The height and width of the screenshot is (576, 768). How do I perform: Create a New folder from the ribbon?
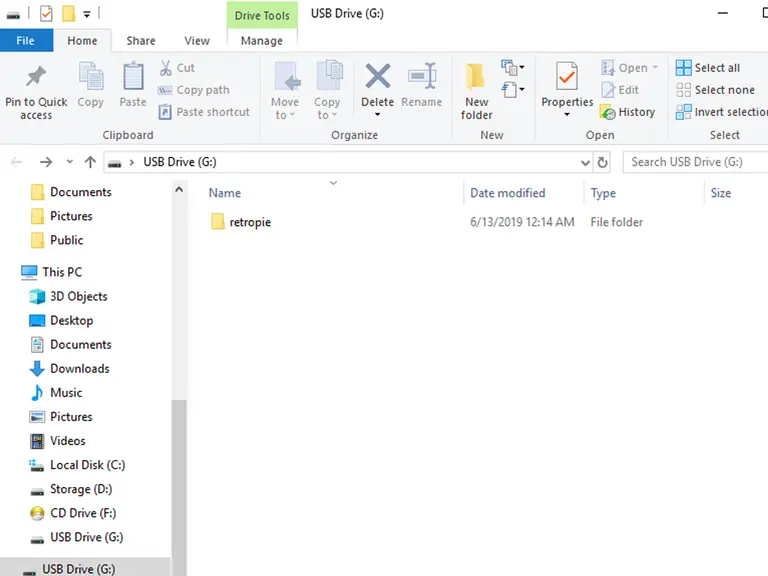point(476,78)
